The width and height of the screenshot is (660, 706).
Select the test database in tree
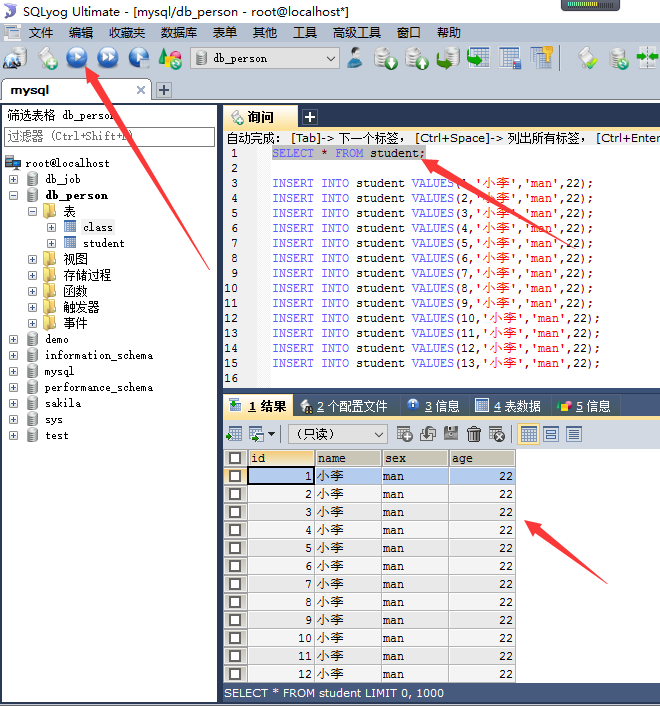click(x=57, y=435)
